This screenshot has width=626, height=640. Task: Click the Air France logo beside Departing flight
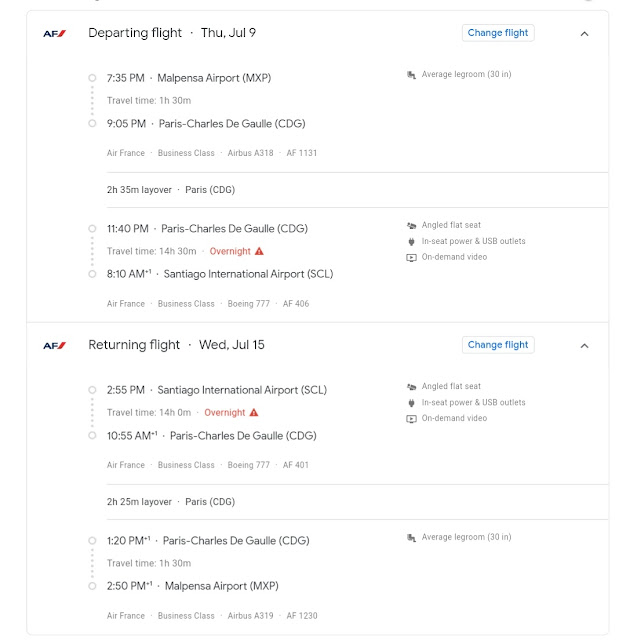pos(55,33)
